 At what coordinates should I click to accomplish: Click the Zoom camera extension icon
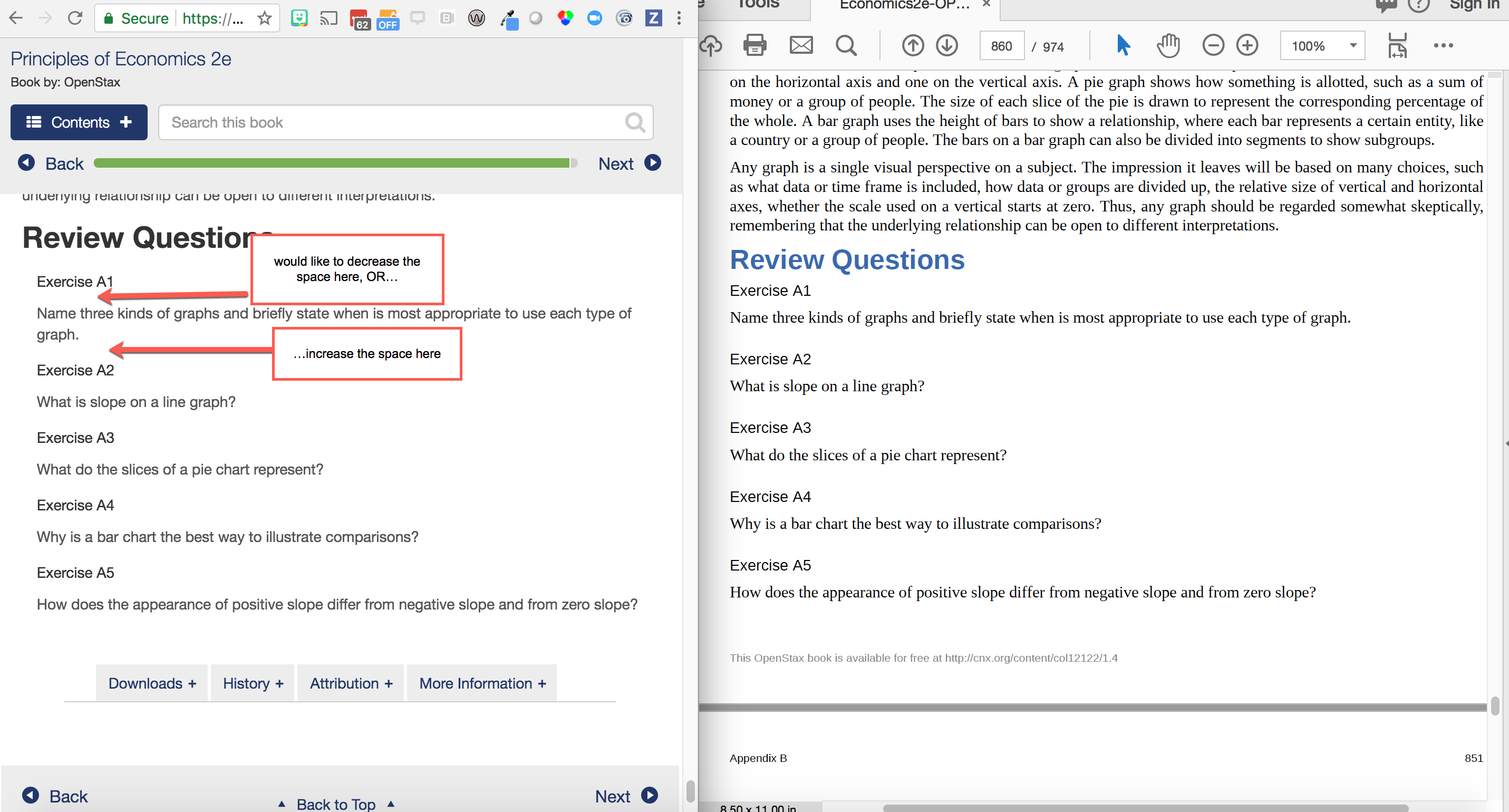click(595, 18)
